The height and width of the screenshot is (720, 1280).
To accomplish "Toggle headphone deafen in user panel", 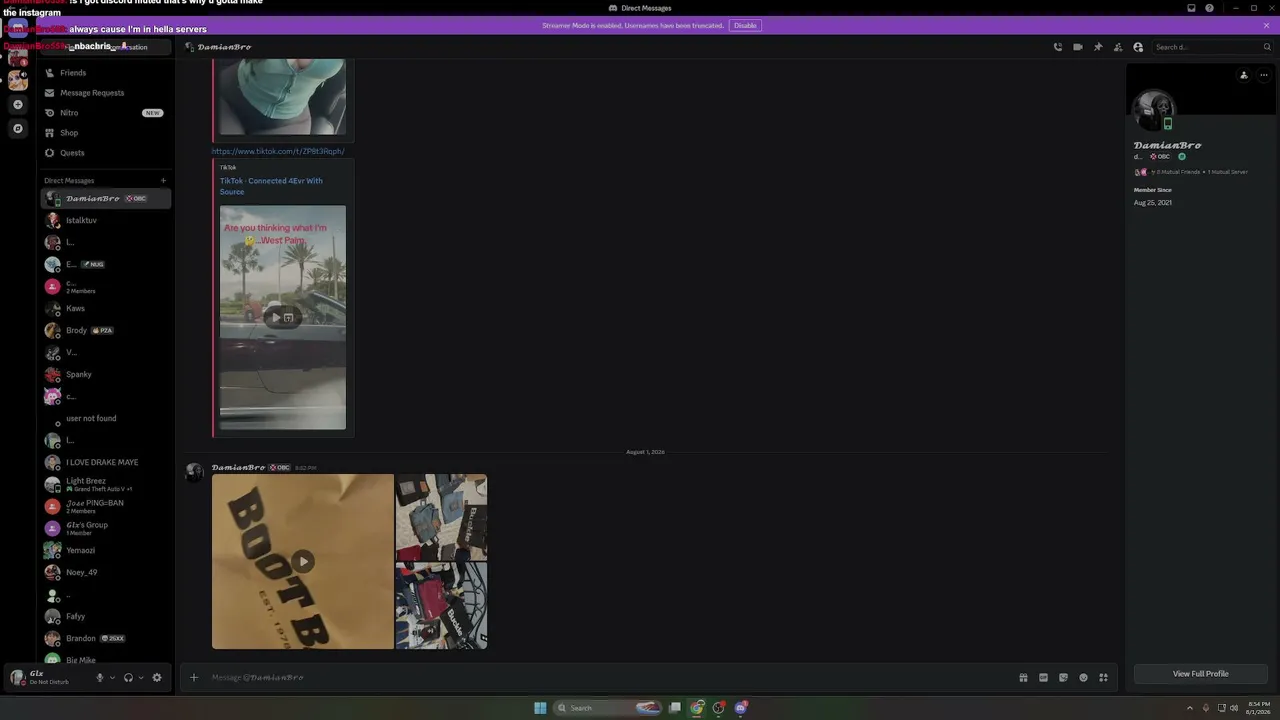I will pos(128,677).
